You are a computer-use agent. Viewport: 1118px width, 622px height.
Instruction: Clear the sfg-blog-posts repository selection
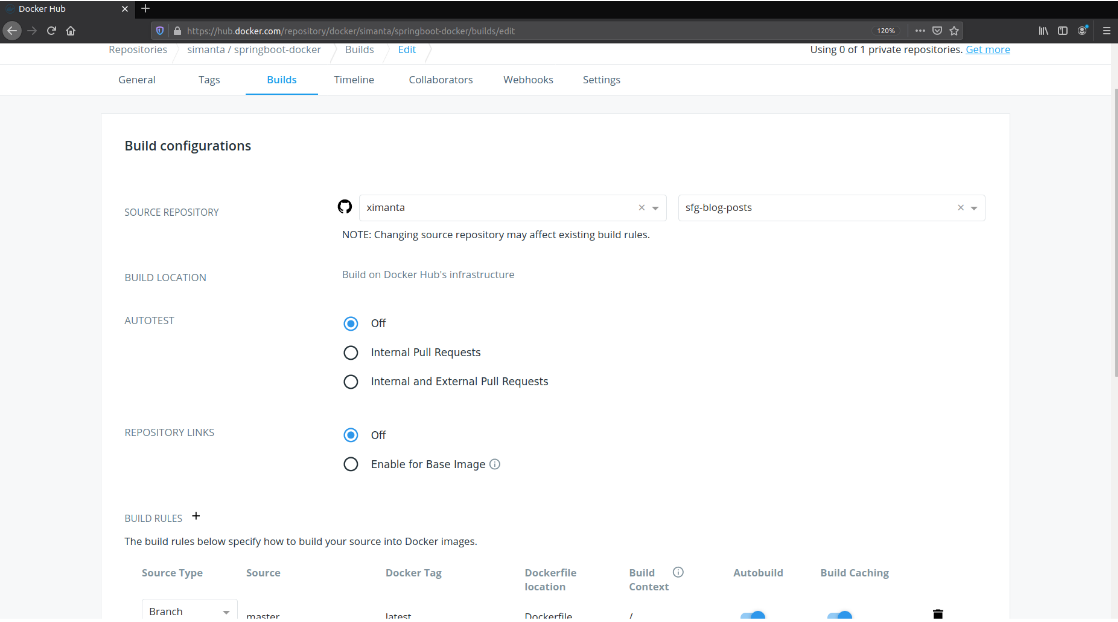coord(960,208)
